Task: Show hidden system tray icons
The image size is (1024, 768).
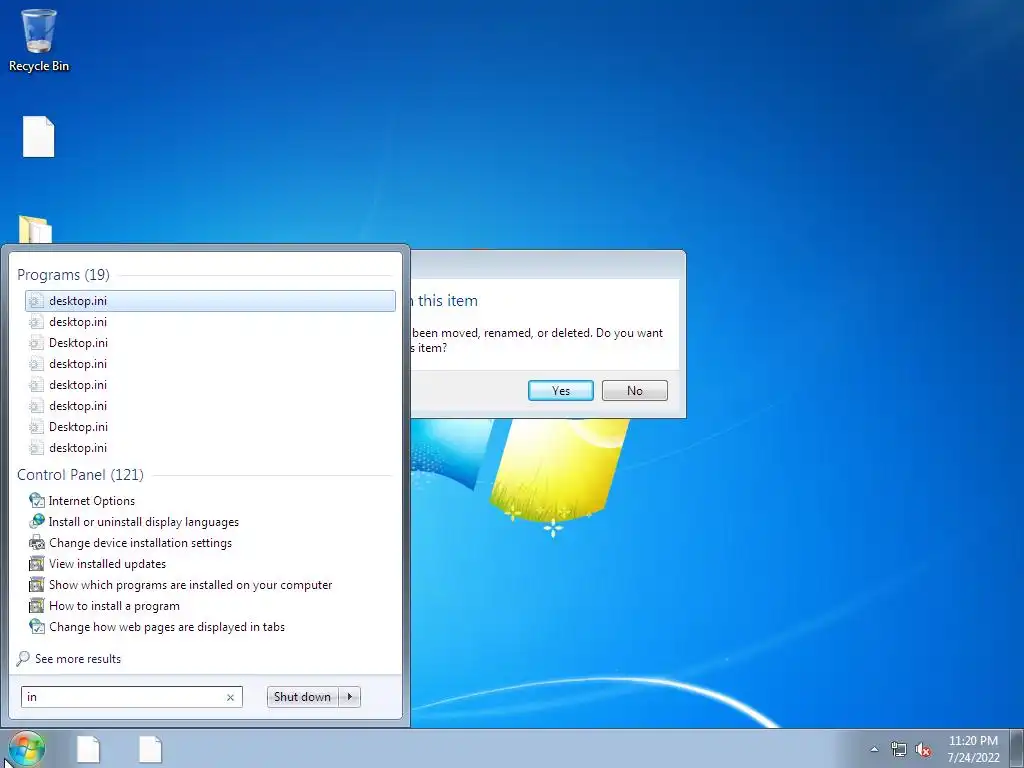Action: click(x=874, y=749)
